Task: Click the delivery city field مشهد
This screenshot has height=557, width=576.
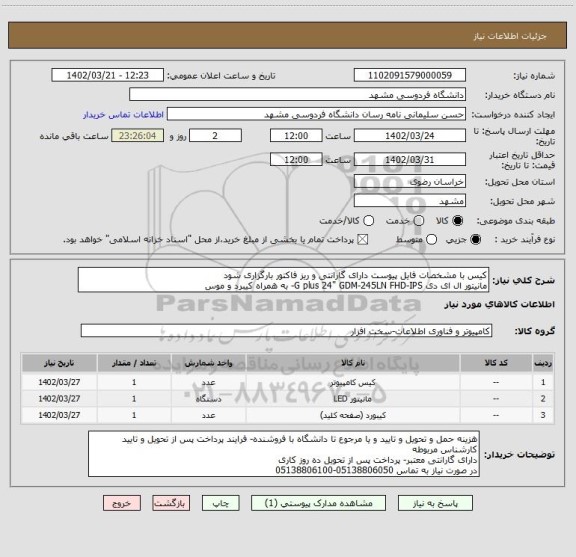Action: pyautogui.click(x=410, y=201)
